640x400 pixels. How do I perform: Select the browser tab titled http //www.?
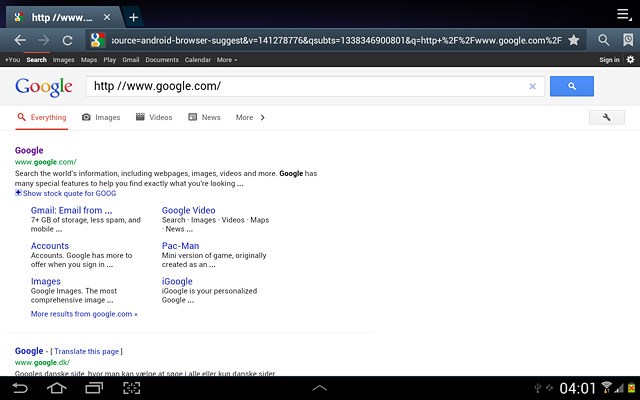tap(61, 18)
